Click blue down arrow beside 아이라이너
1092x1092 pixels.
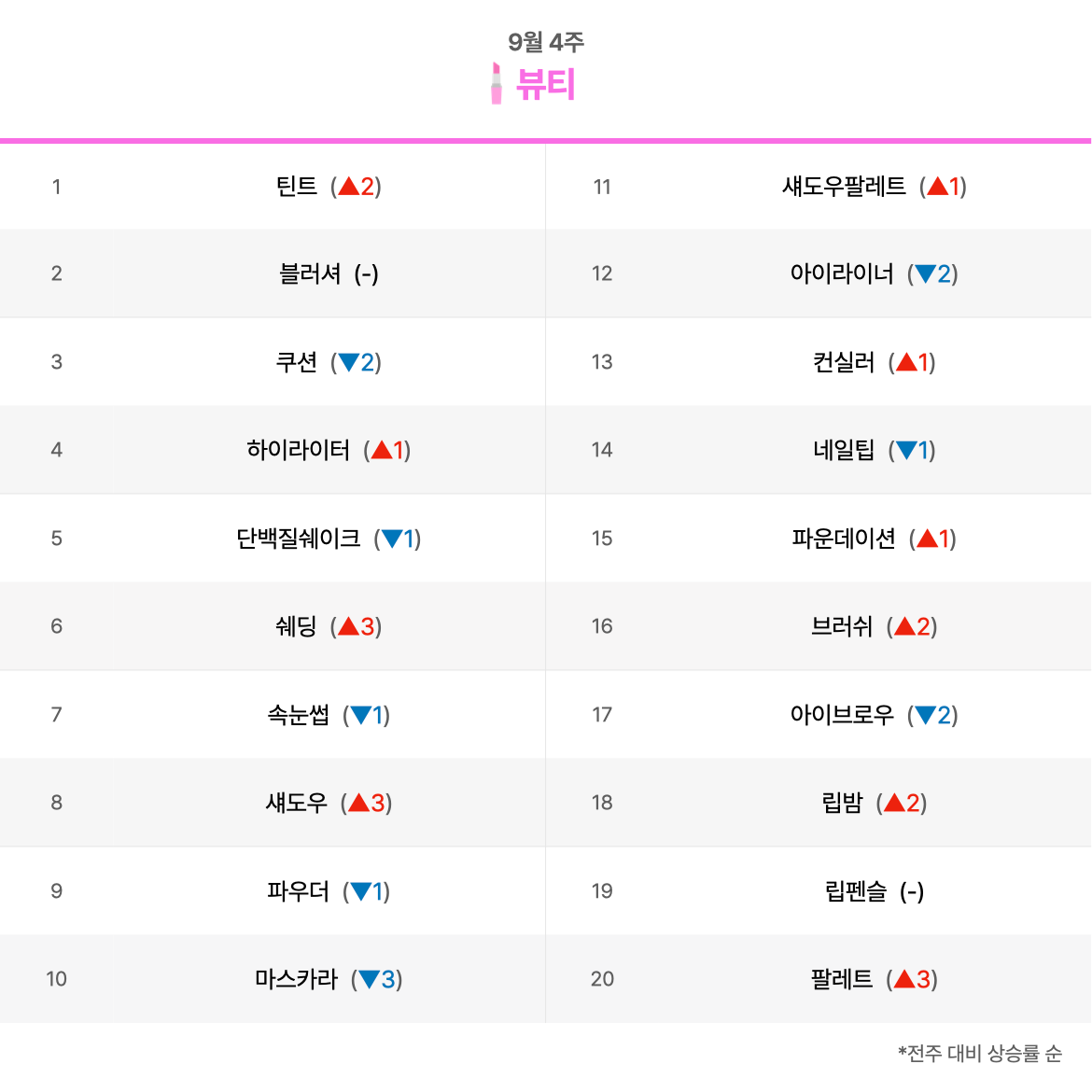coord(926,273)
